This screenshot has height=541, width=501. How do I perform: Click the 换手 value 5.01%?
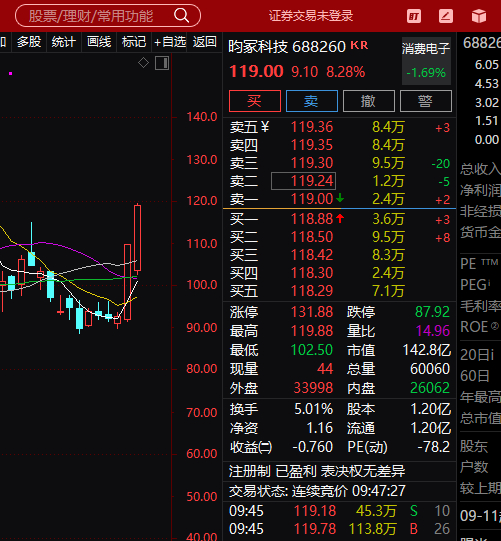314,409
